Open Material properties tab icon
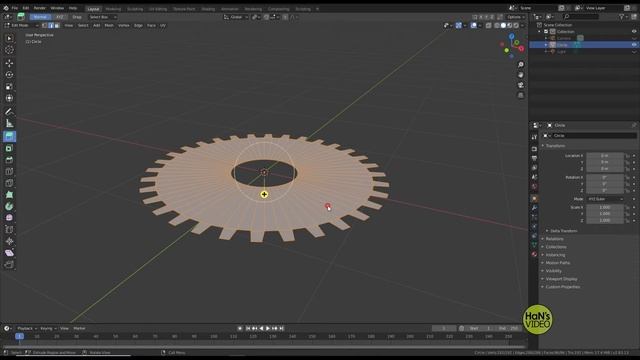This screenshot has height=360, width=640. [534, 254]
